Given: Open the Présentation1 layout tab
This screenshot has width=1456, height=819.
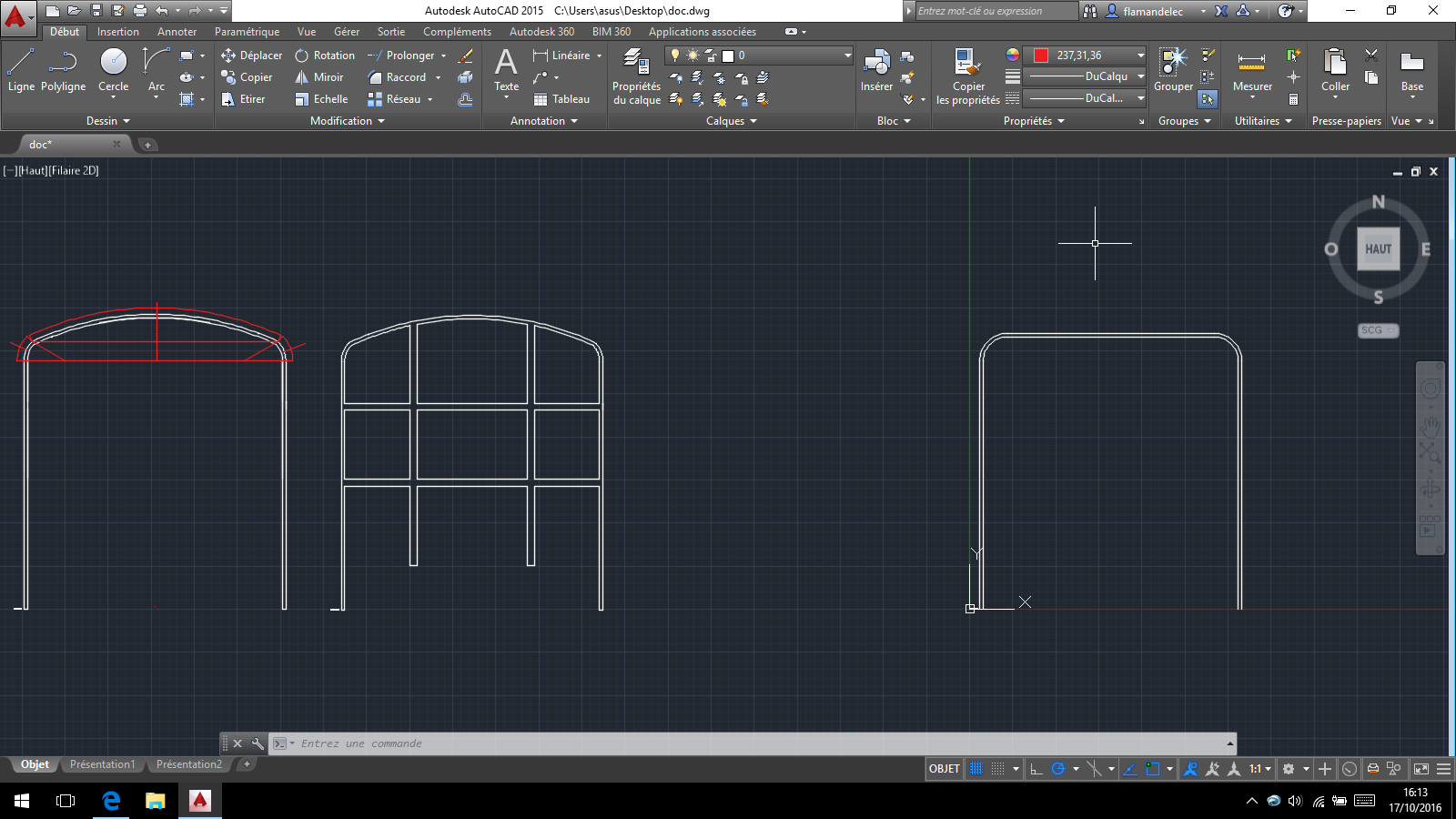Looking at the screenshot, I should click(102, 764).
